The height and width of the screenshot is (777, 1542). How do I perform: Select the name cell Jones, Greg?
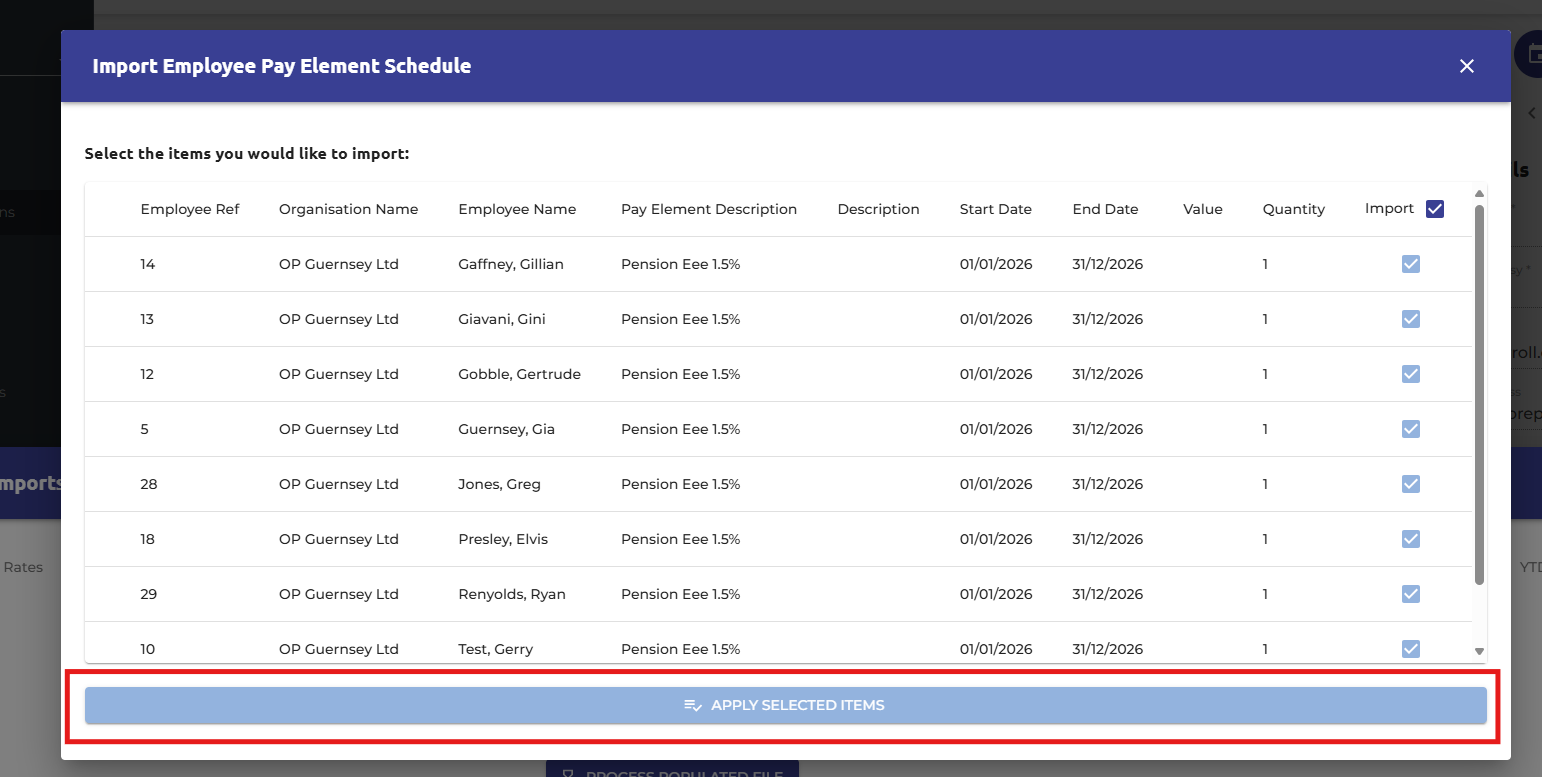click(499, 484)
